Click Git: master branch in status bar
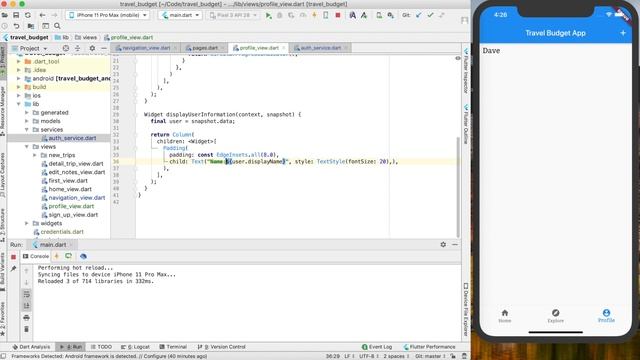Screen dimensions: 640x360 coord(431,356)
